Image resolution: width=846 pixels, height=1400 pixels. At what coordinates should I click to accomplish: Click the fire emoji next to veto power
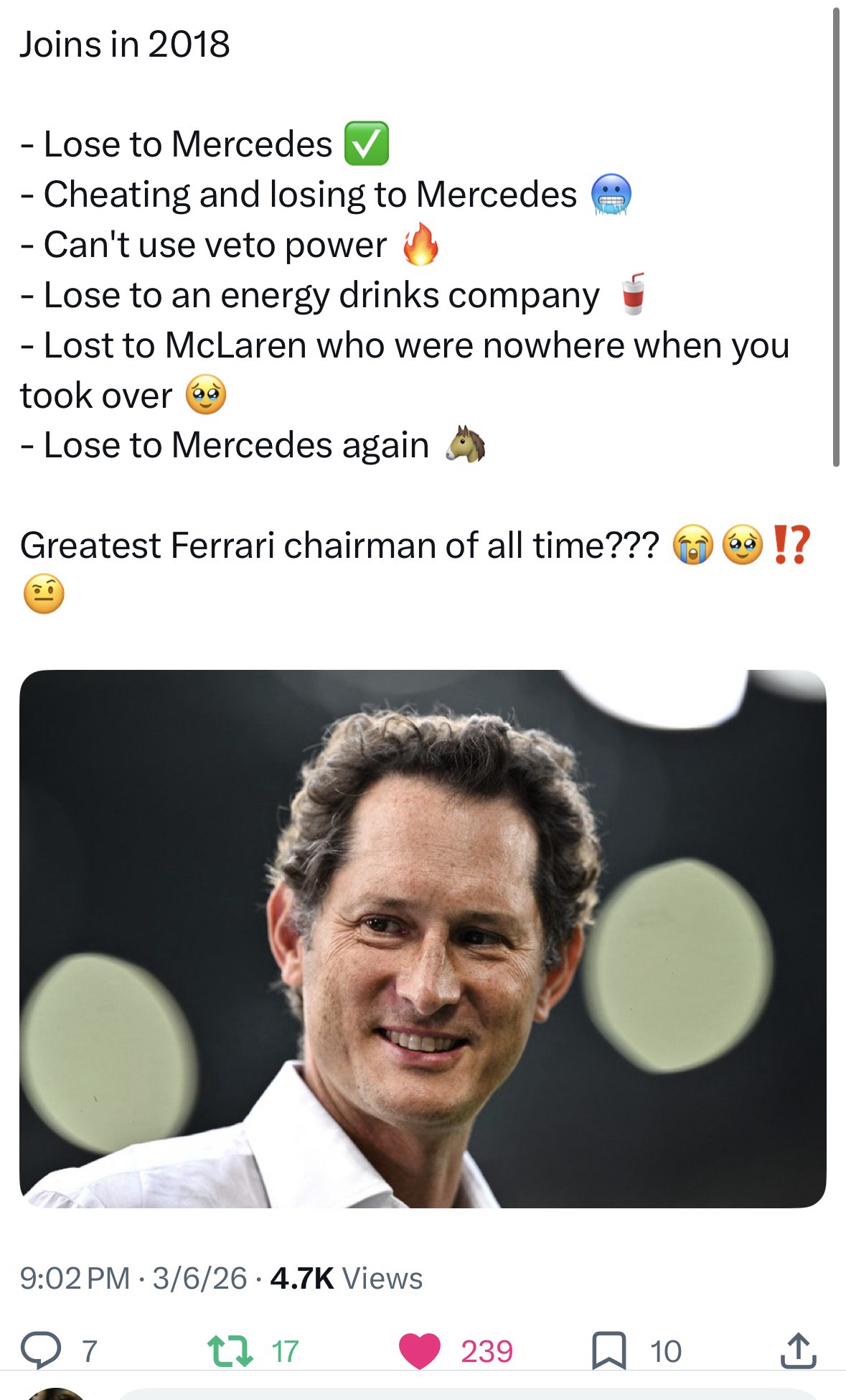(x=420, y=245)
